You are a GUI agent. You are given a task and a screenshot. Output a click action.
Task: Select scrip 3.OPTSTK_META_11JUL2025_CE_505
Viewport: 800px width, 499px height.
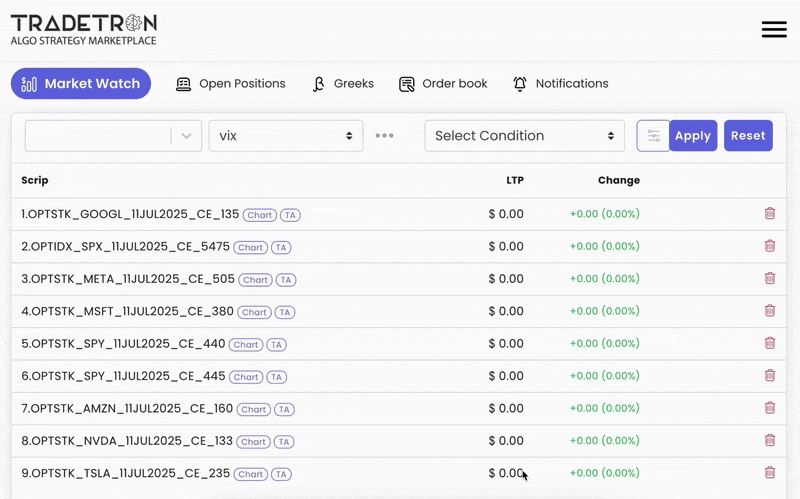click(128, 279)
